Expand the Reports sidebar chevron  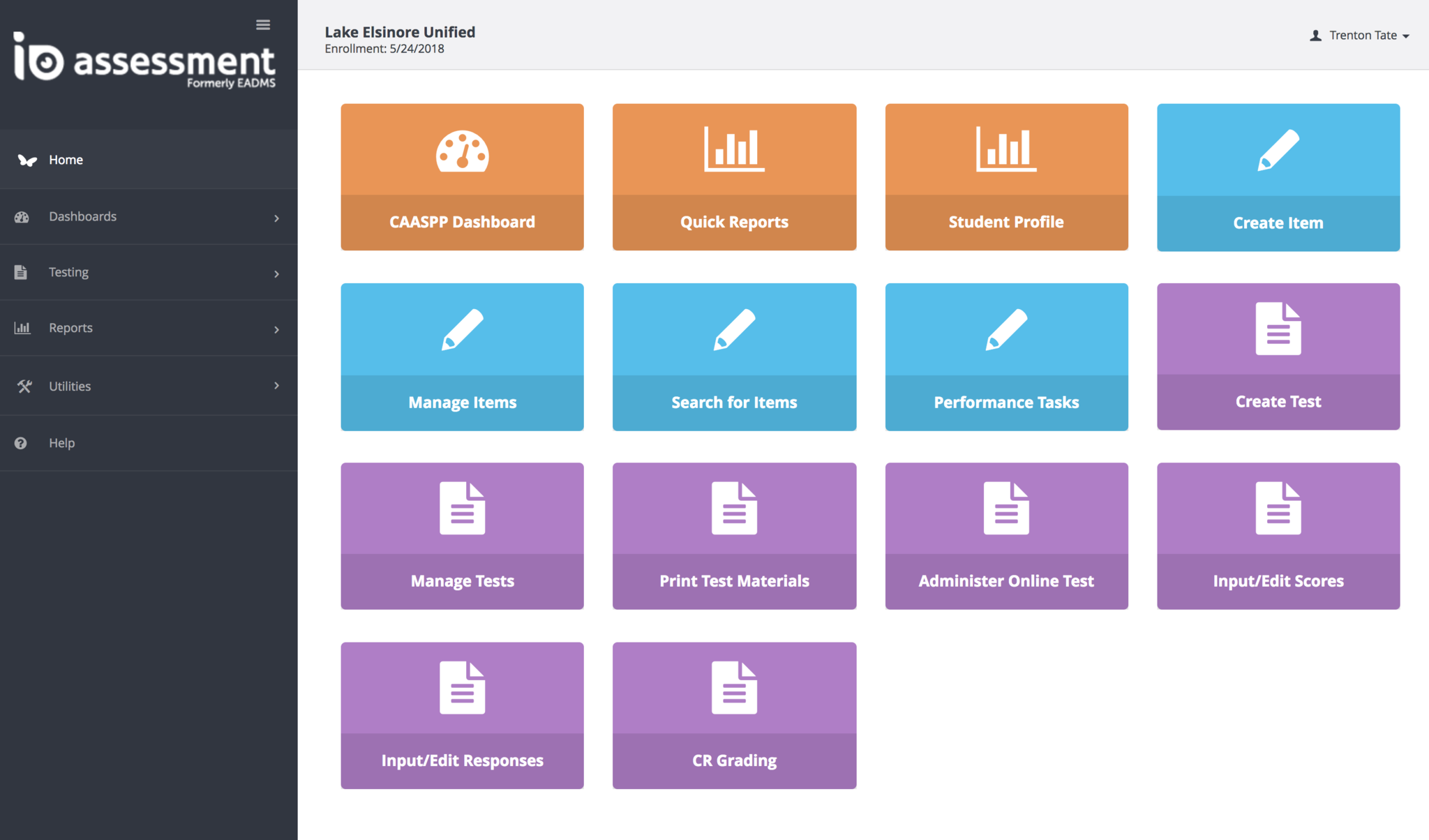click(277, 330)
